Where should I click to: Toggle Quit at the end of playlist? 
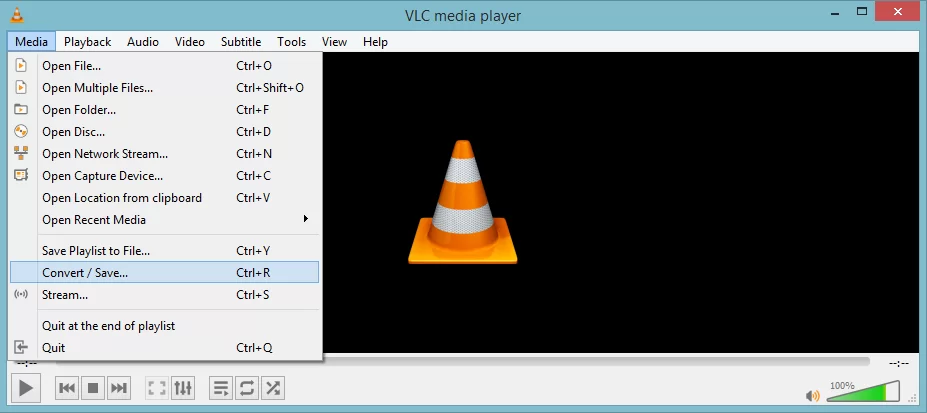point(165,326)
